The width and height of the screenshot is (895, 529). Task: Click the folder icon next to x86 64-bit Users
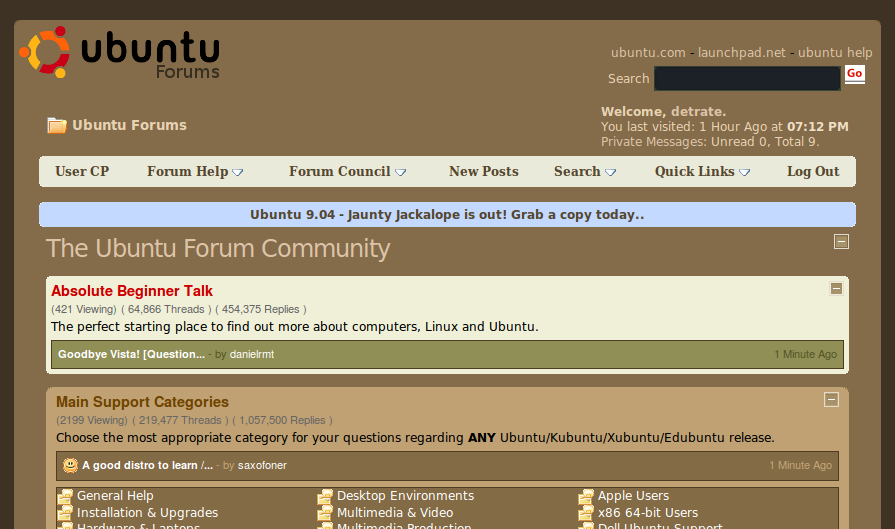coord(586,513)
